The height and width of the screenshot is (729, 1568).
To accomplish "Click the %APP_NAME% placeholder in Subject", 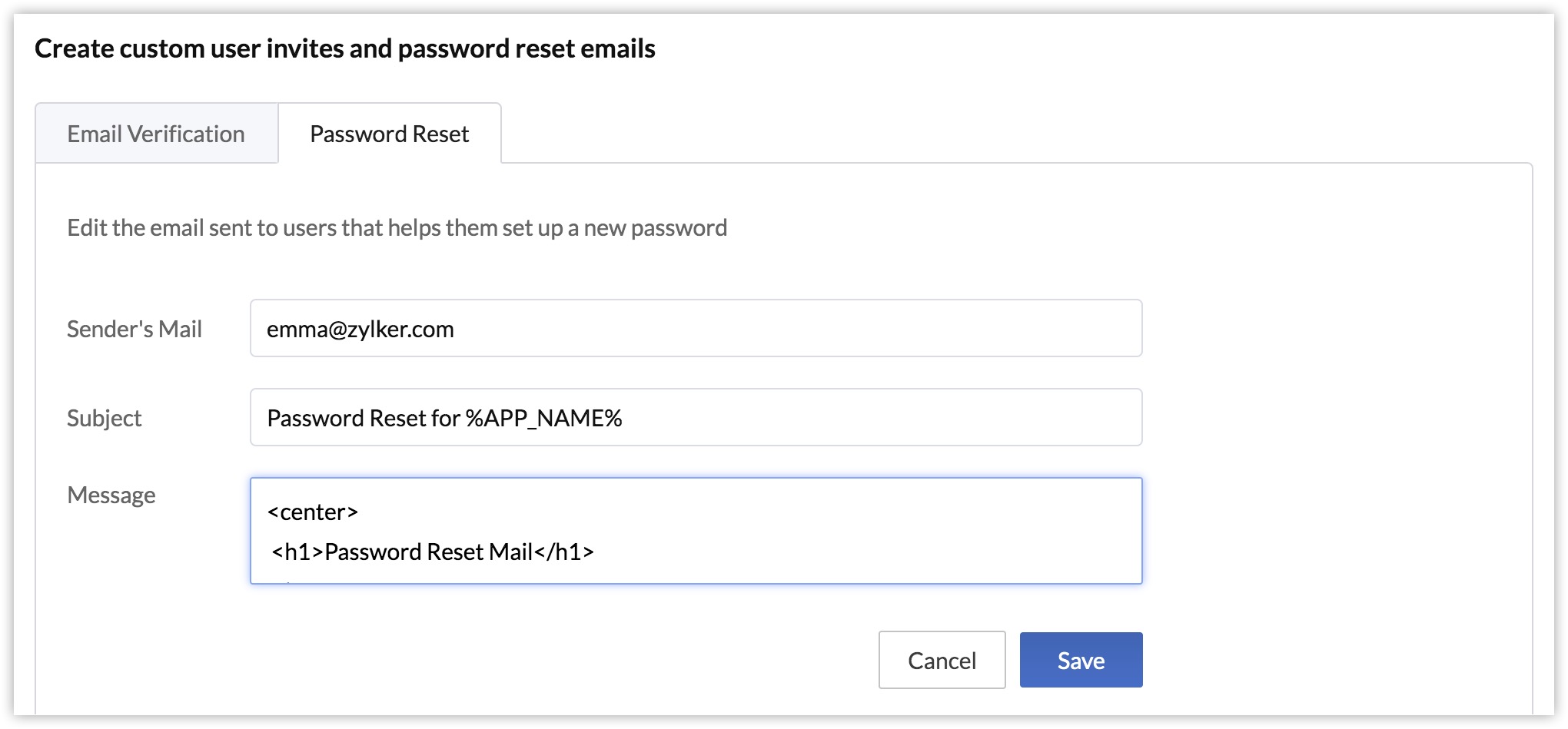I will point(543,419).
